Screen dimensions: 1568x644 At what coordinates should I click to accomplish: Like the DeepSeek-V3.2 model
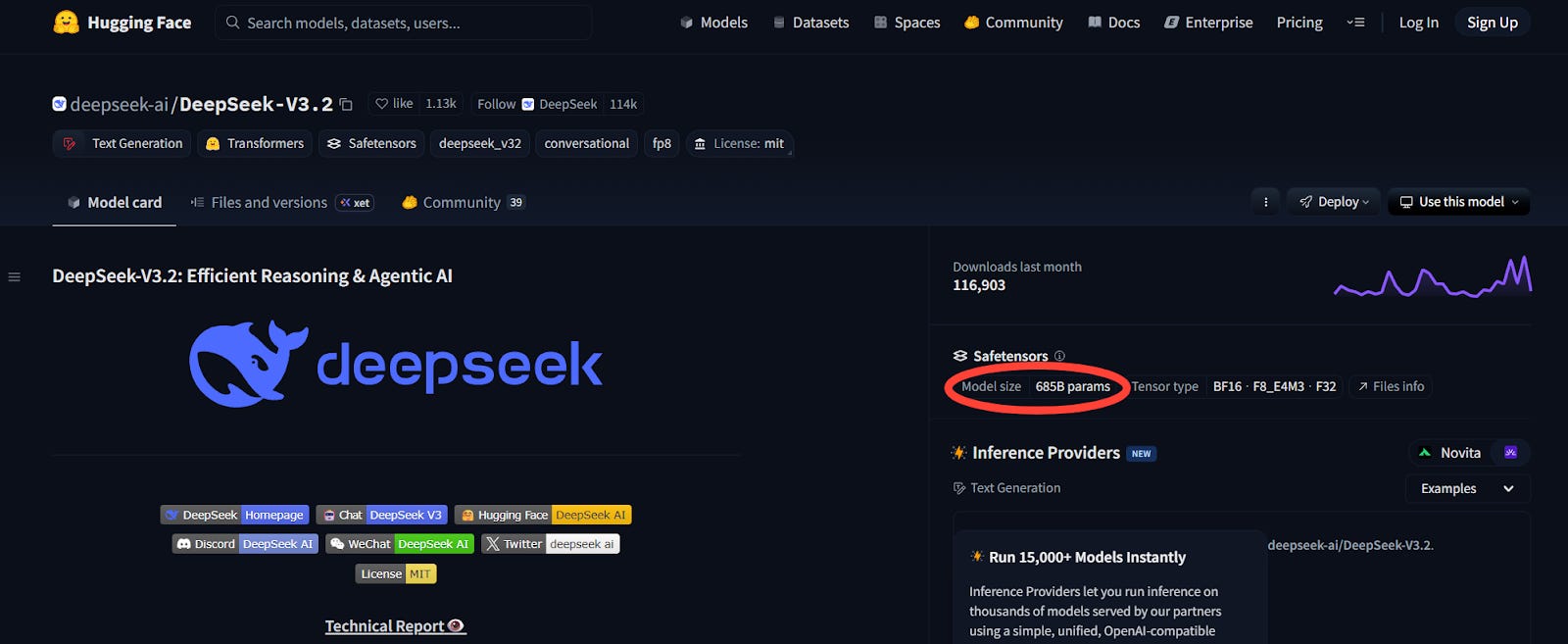(x=394, y=104)
